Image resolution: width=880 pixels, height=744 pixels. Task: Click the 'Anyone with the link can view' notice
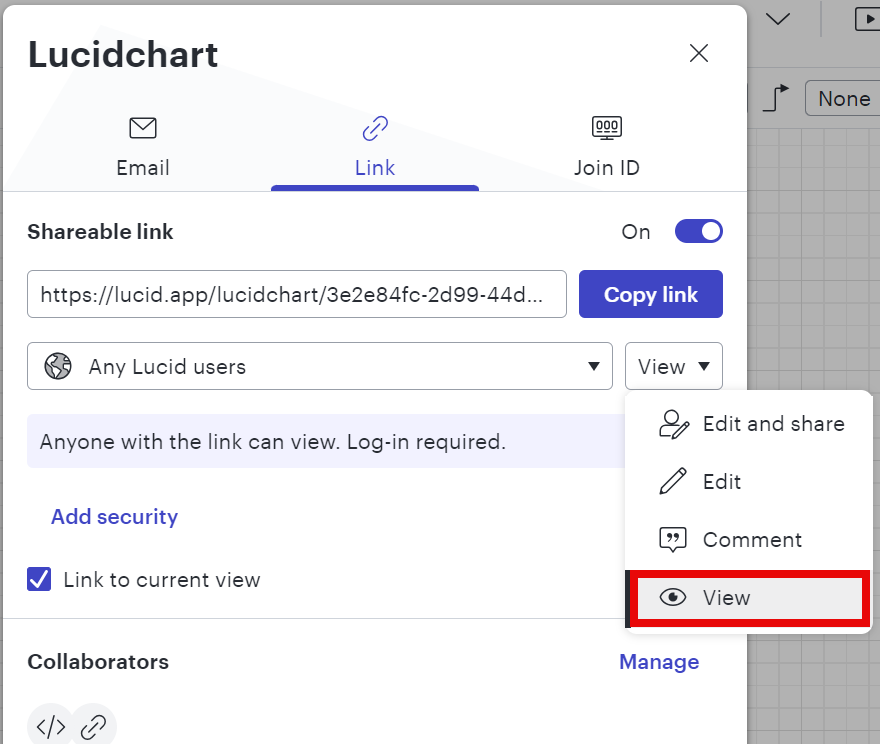point(327,442)
